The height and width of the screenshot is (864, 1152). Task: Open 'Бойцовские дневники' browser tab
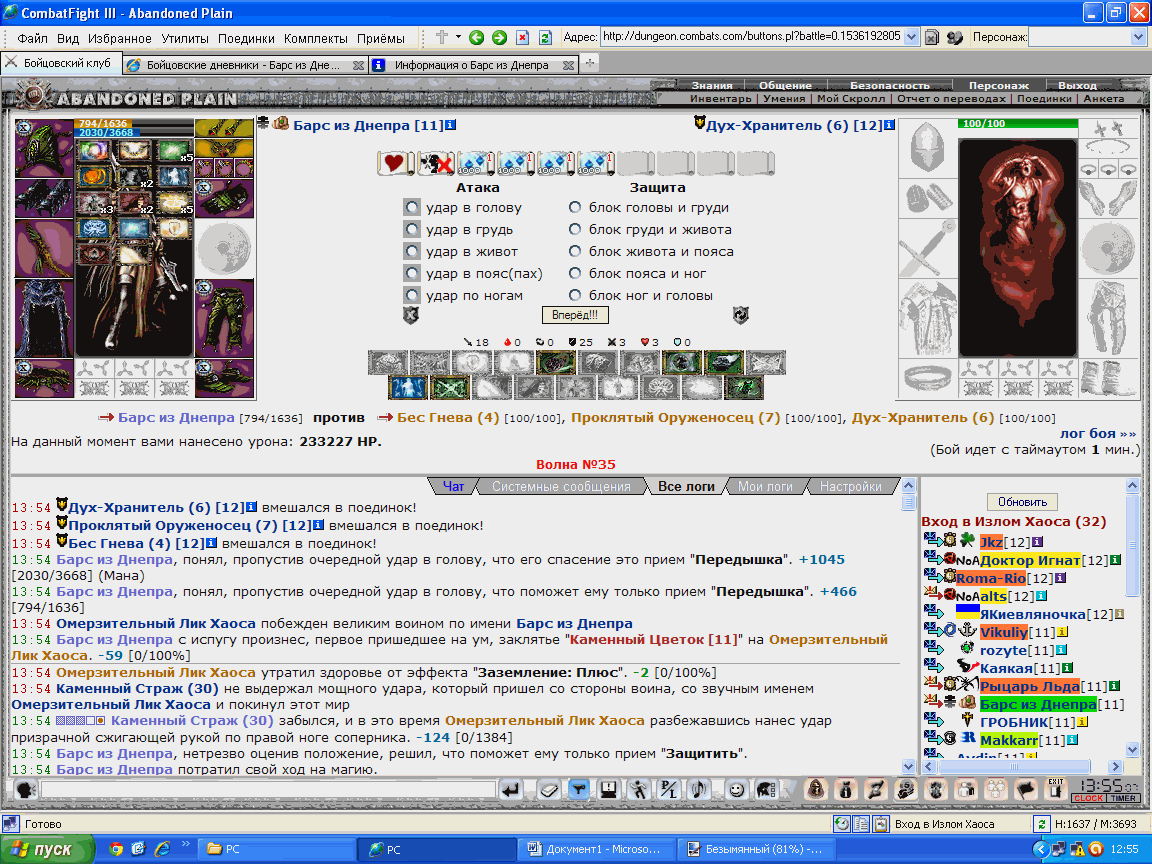coord(245,65)
